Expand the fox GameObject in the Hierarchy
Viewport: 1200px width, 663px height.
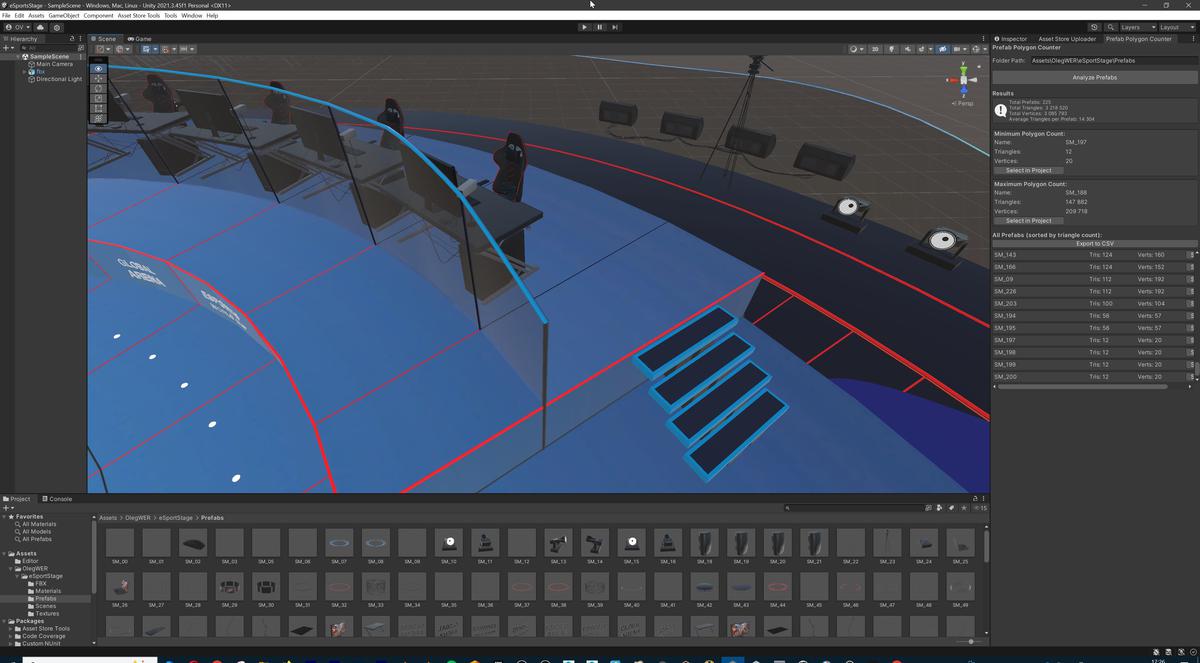click(24, 71)
